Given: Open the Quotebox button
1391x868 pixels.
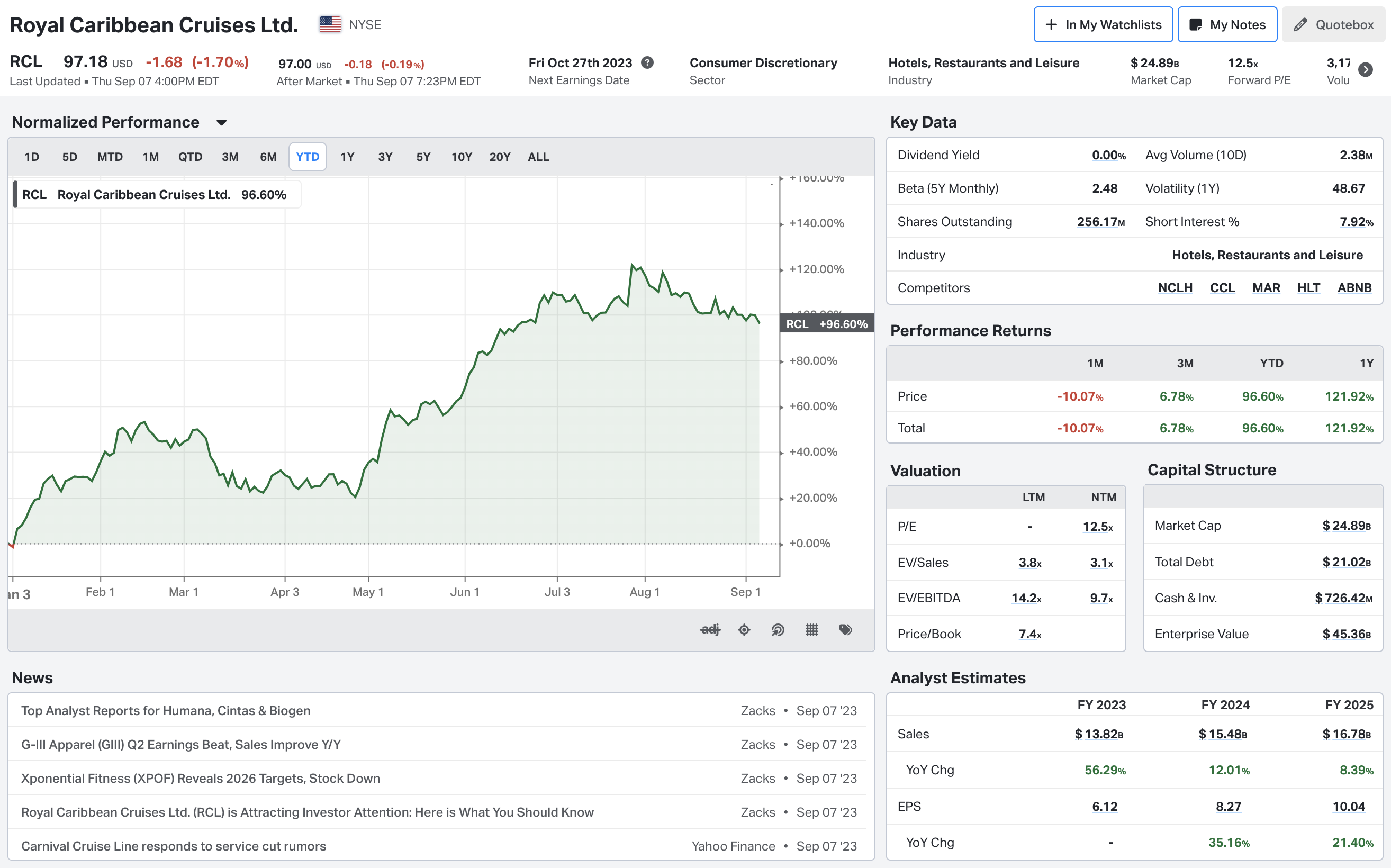Looking at the screenshot, I should (1333, 25).
